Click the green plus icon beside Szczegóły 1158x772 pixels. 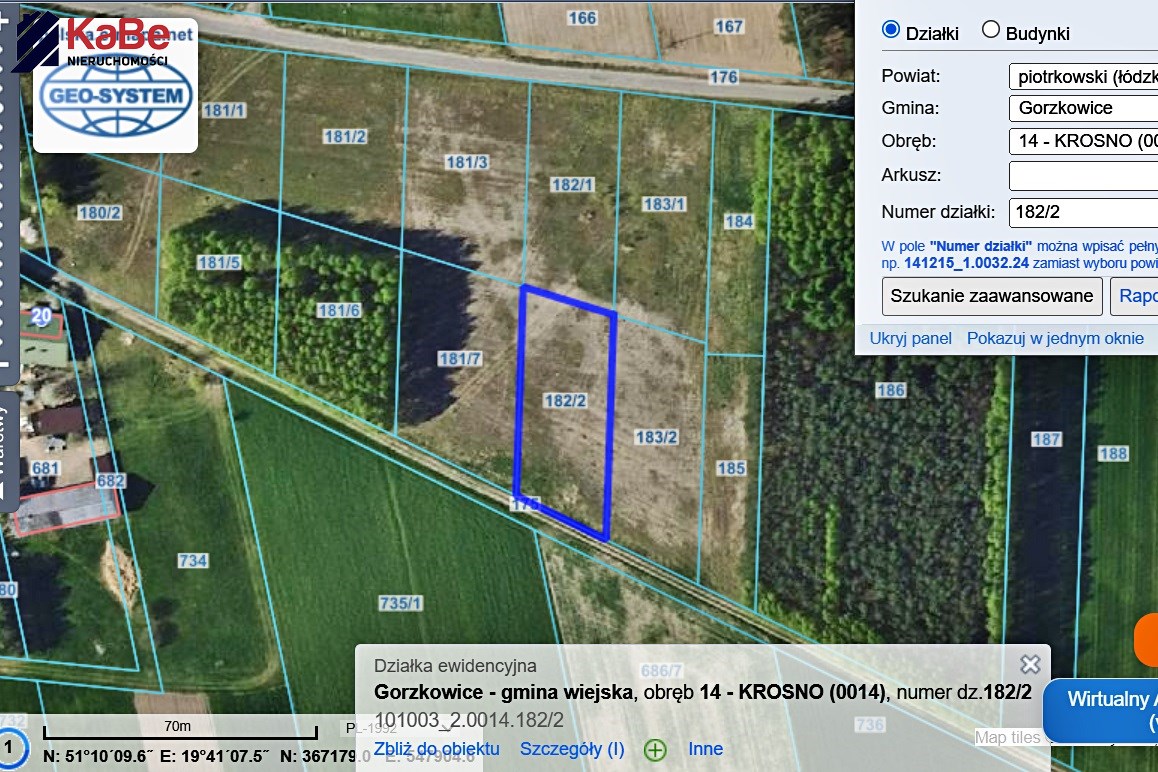(655, 749)
